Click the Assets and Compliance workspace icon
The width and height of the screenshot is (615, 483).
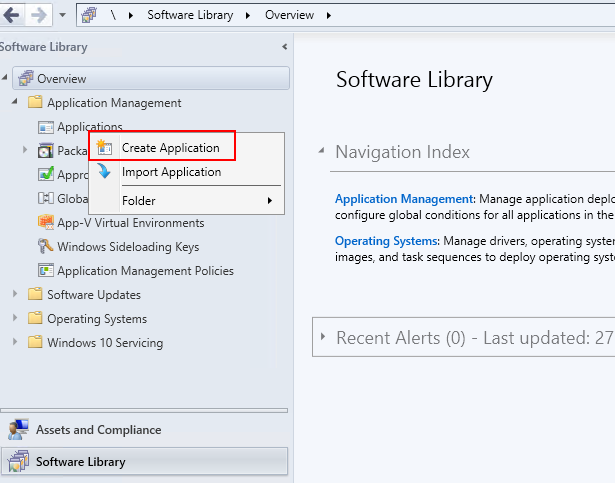point(18,429)
